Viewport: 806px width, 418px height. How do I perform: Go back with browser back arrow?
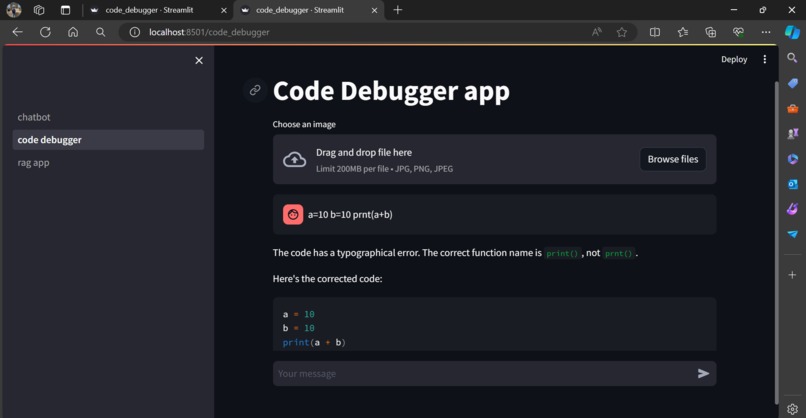click(x=17, y=32)
